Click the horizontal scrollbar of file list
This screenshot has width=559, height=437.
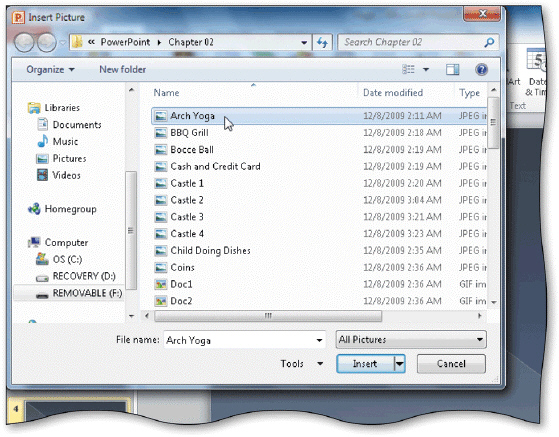click(x=268, y=316)
